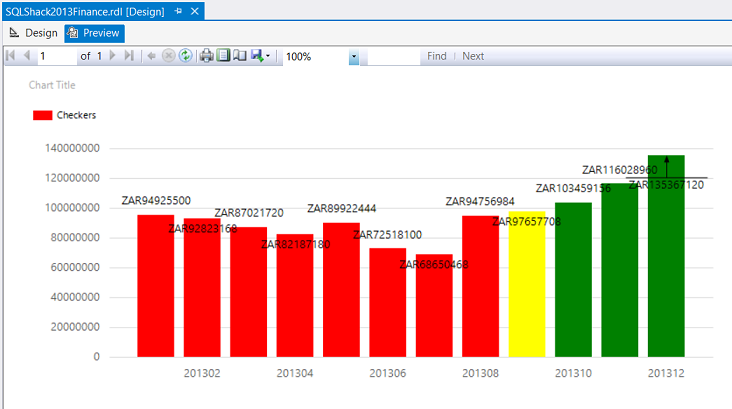
Task: Click the 60000000 axis value
Action: 75,267
